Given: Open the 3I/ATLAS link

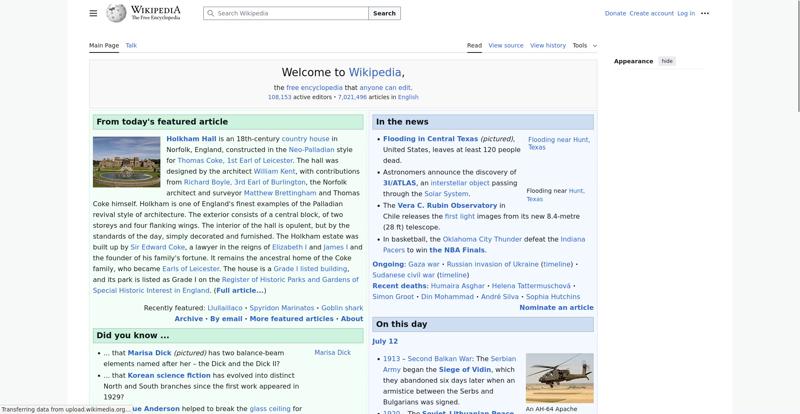Looking at the screenshot, I should (399, 183).
